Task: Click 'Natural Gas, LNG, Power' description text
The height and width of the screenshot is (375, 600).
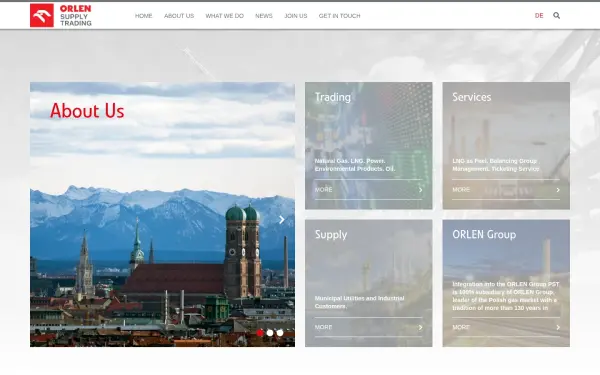Action: tap(355, 165)
